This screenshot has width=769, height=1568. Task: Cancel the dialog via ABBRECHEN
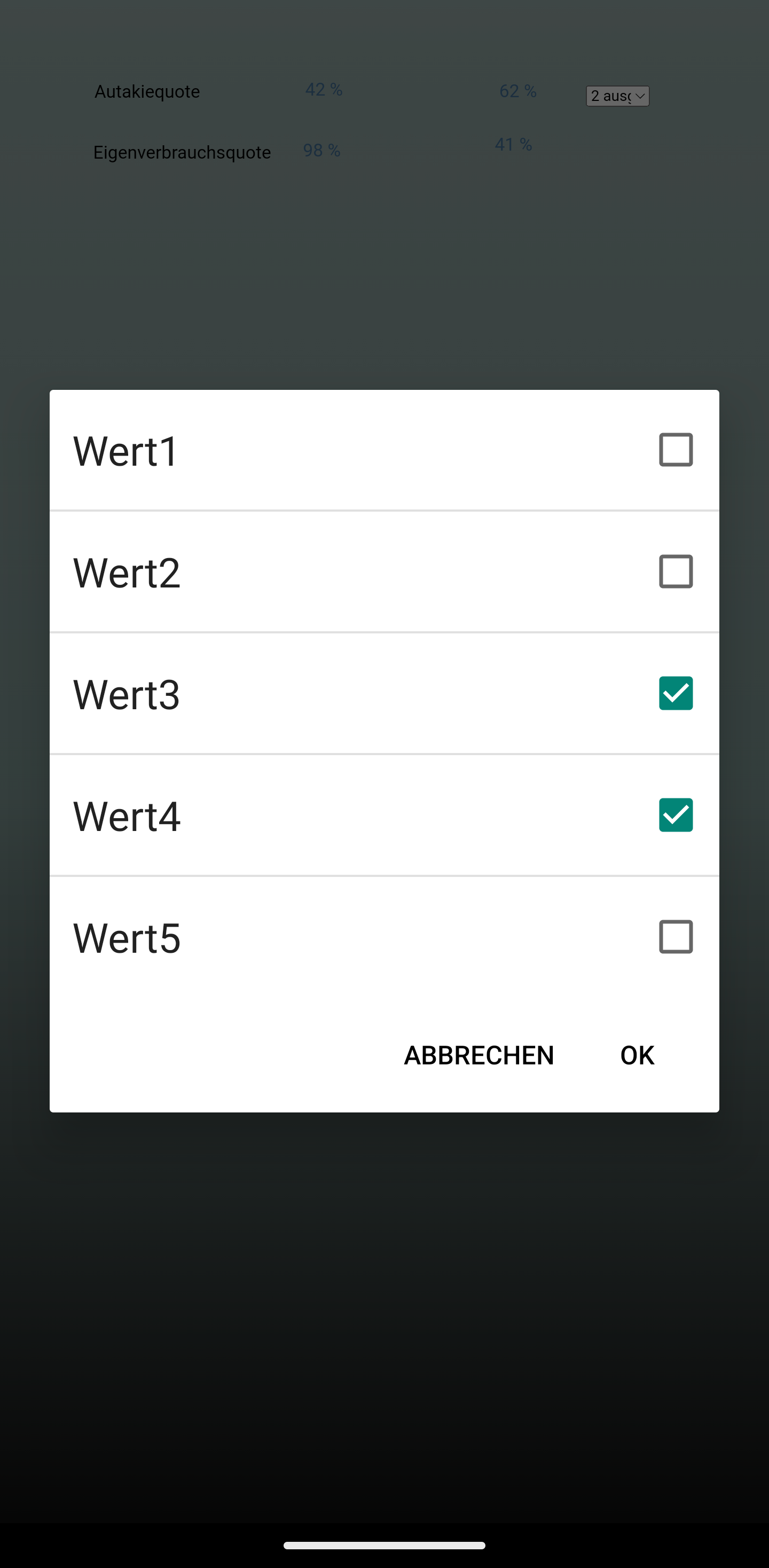478,1055
